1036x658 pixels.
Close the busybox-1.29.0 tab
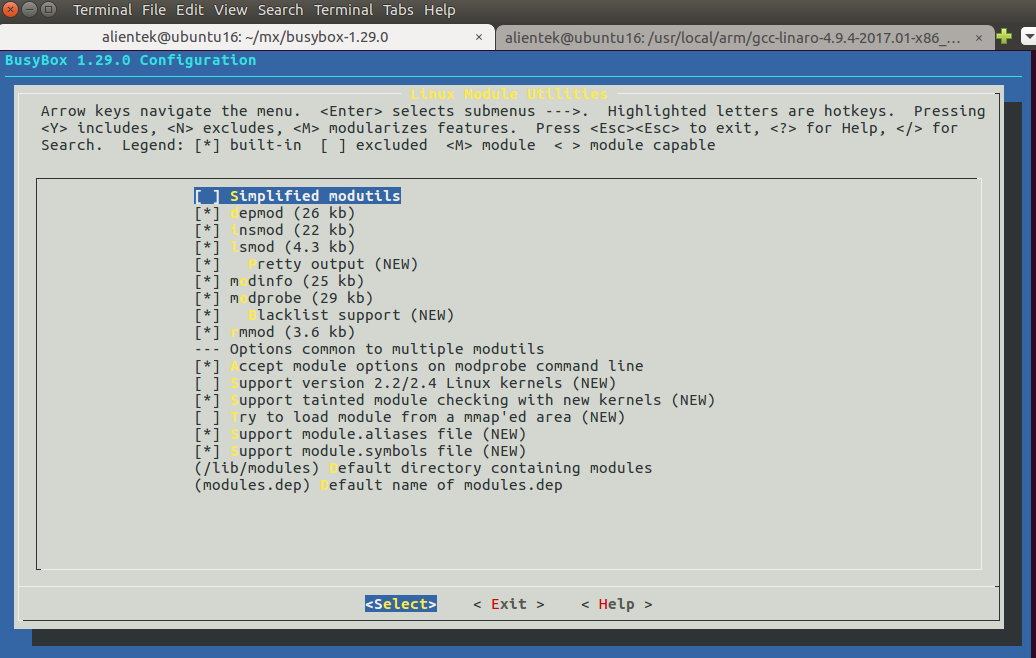pyautogui.click(x=479, y=38)
